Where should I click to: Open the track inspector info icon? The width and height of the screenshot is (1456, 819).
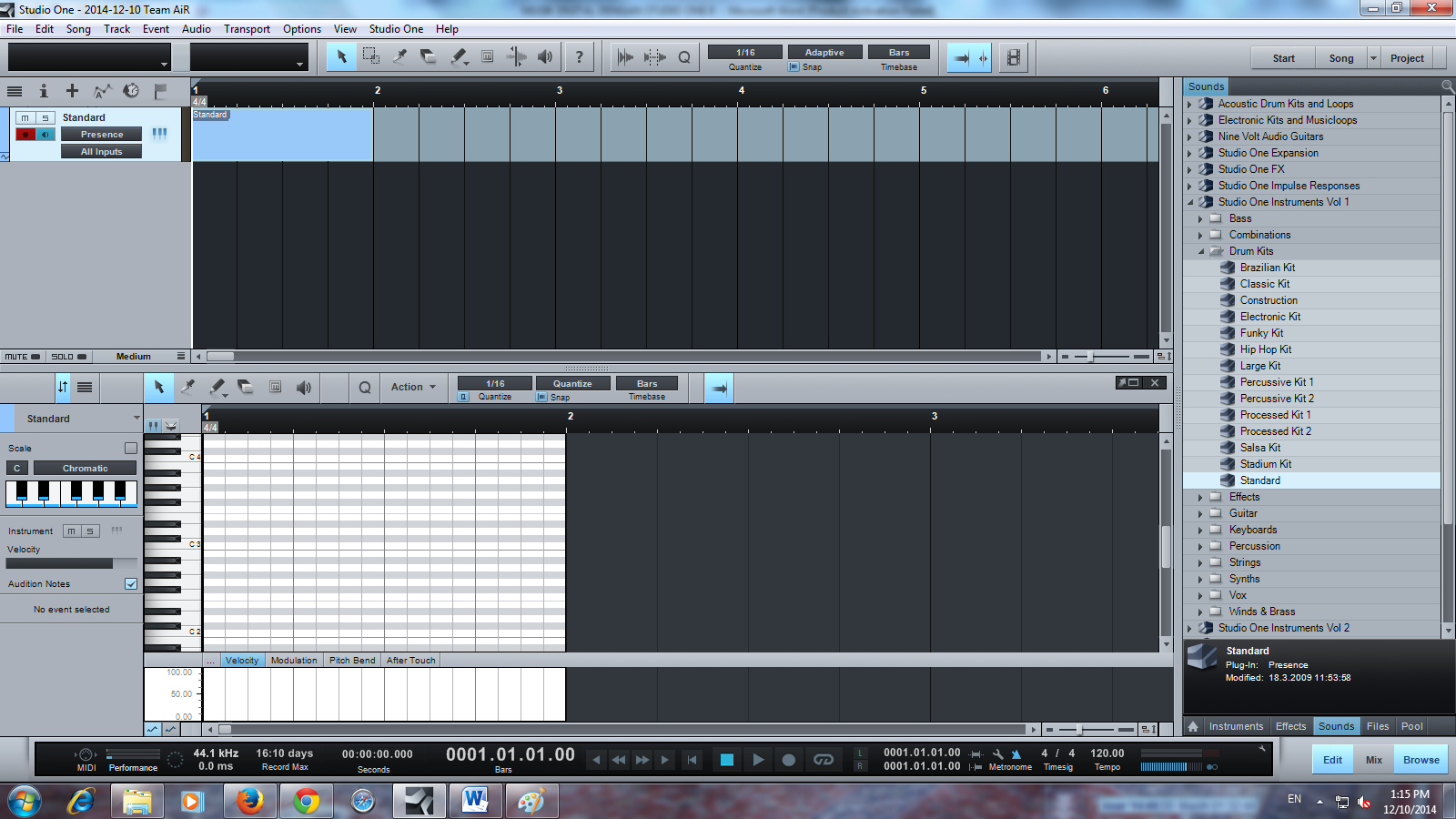coord(43,91)
